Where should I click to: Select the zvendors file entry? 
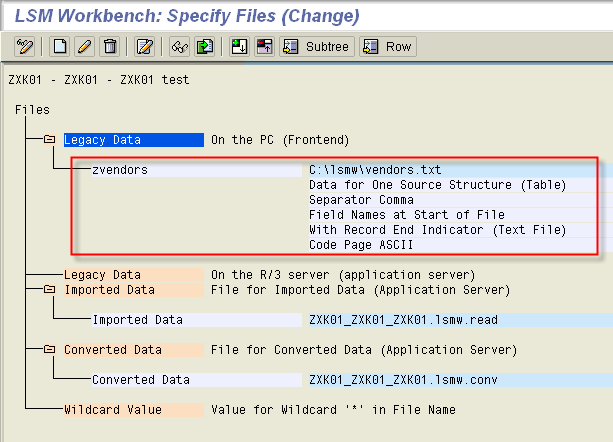(x=120, y=170)
